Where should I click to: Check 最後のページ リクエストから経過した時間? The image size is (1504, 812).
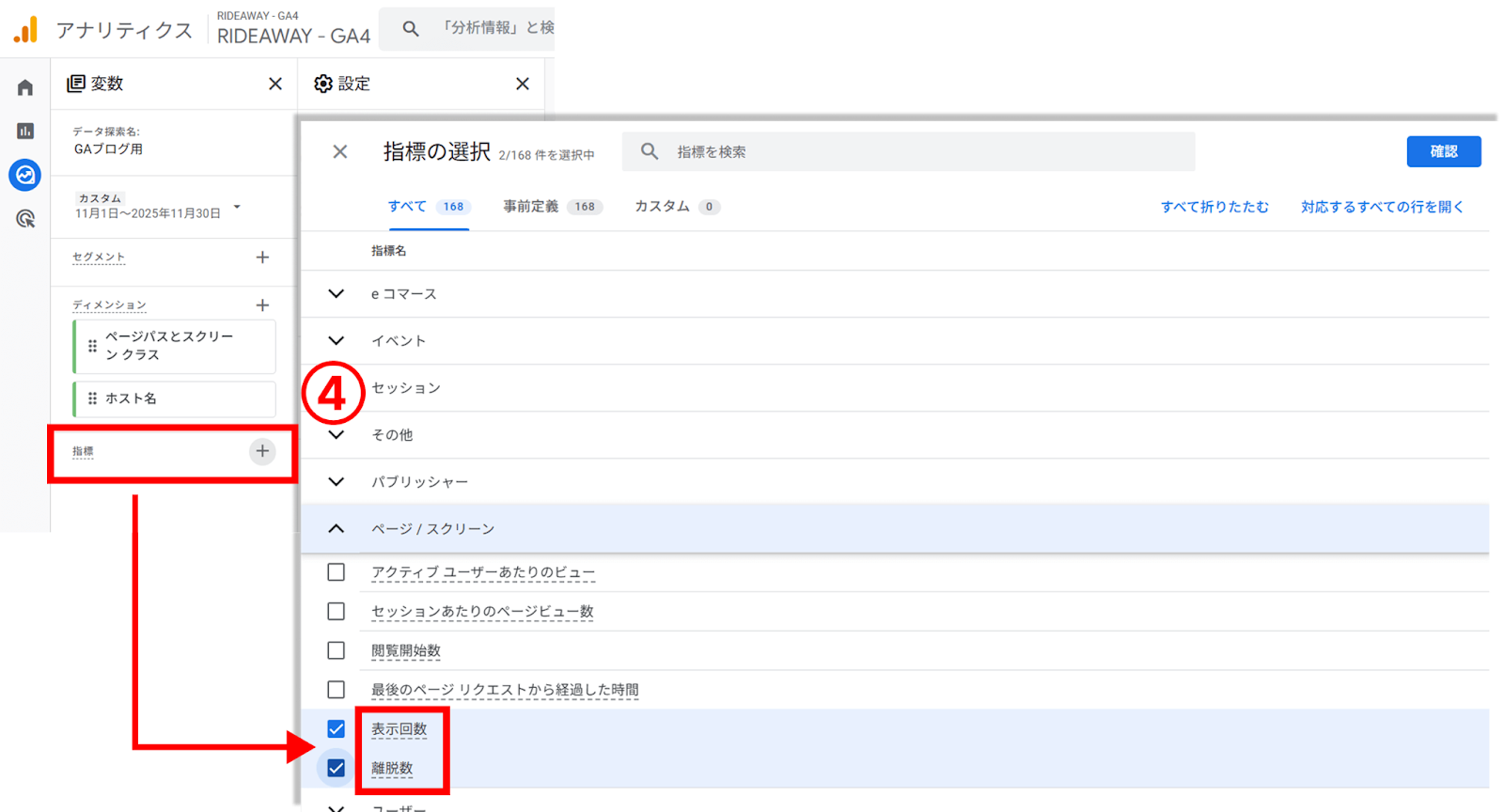point(336,690)
